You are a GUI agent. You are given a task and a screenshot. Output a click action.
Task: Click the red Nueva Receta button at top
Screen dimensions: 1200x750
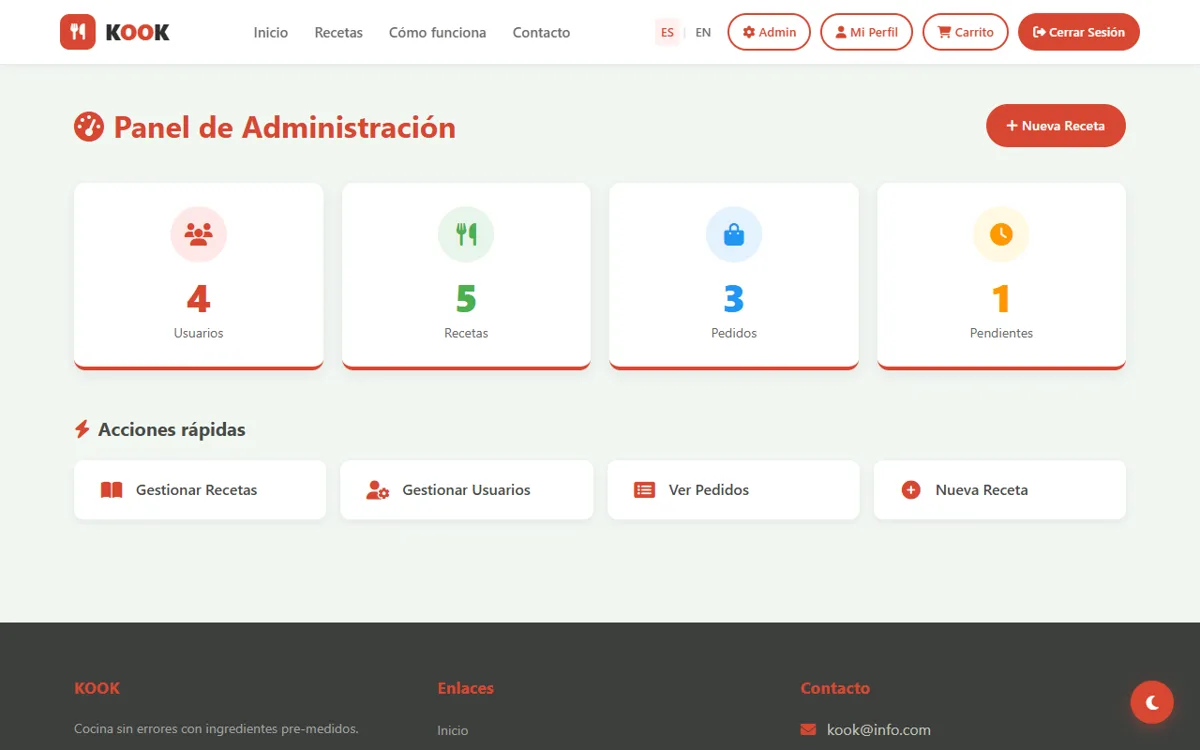[1056, 126]
